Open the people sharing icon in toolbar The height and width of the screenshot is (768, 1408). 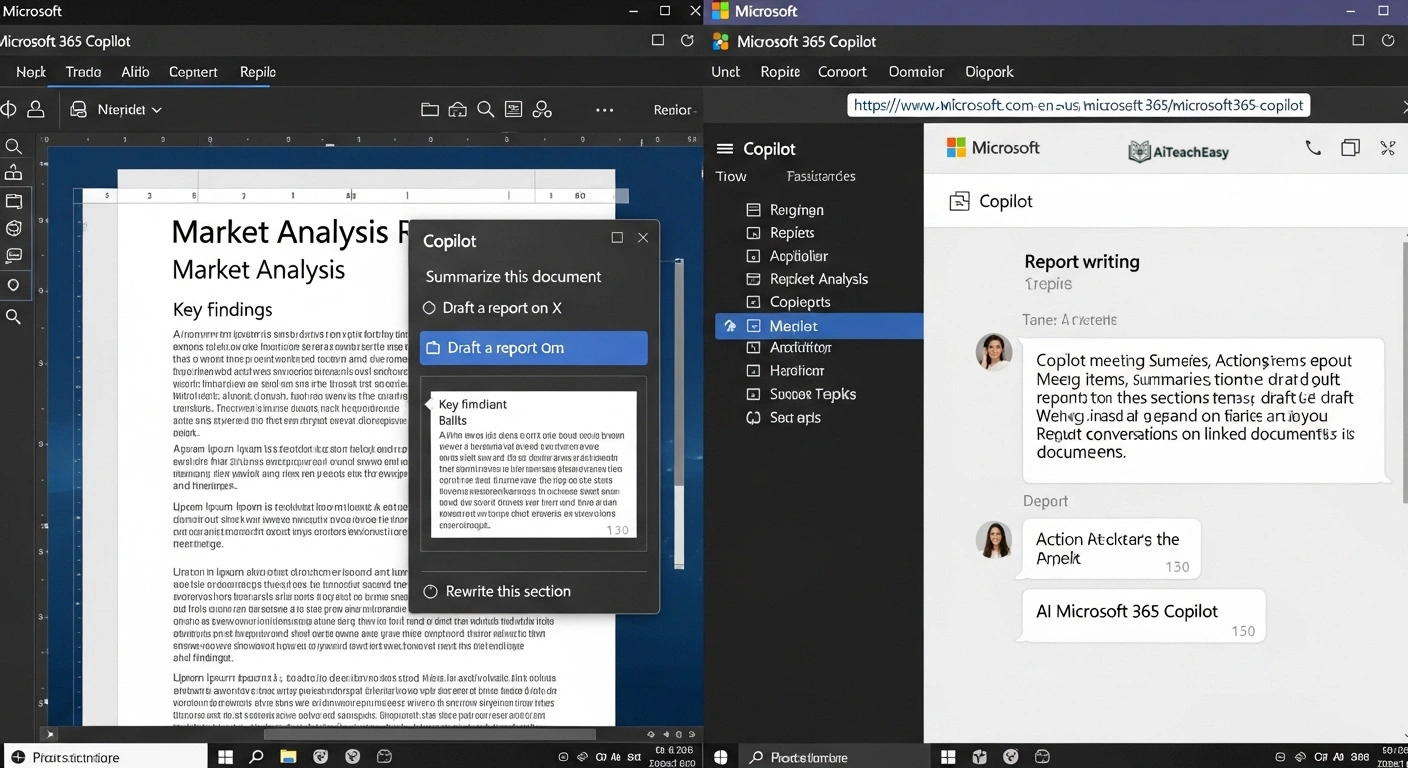pyautogui.click(x=543, y=109)
